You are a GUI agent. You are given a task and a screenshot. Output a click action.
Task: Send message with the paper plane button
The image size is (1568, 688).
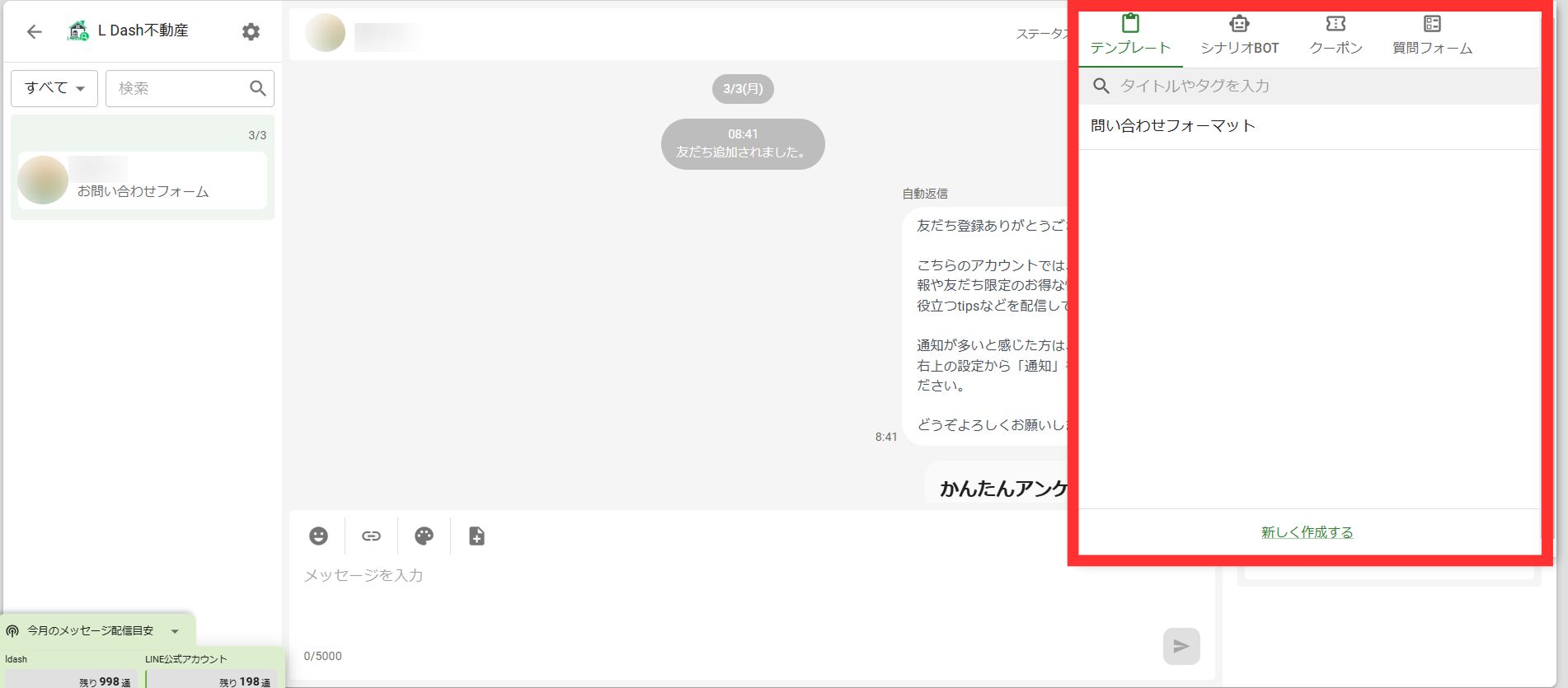(1181, 646)
